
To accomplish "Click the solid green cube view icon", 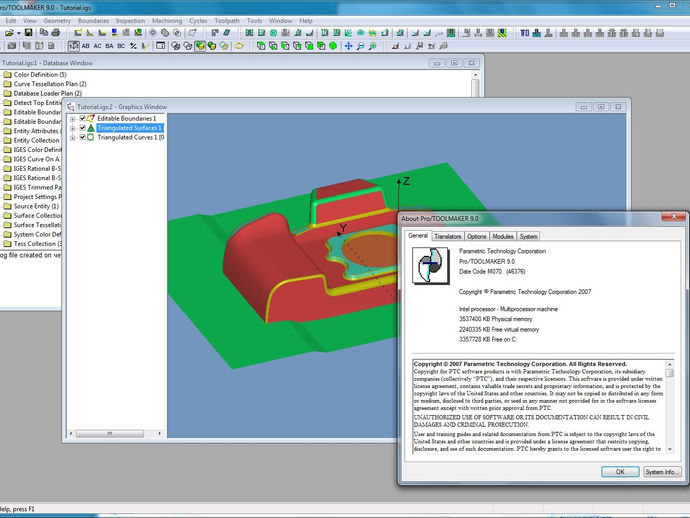I will 333,46.
